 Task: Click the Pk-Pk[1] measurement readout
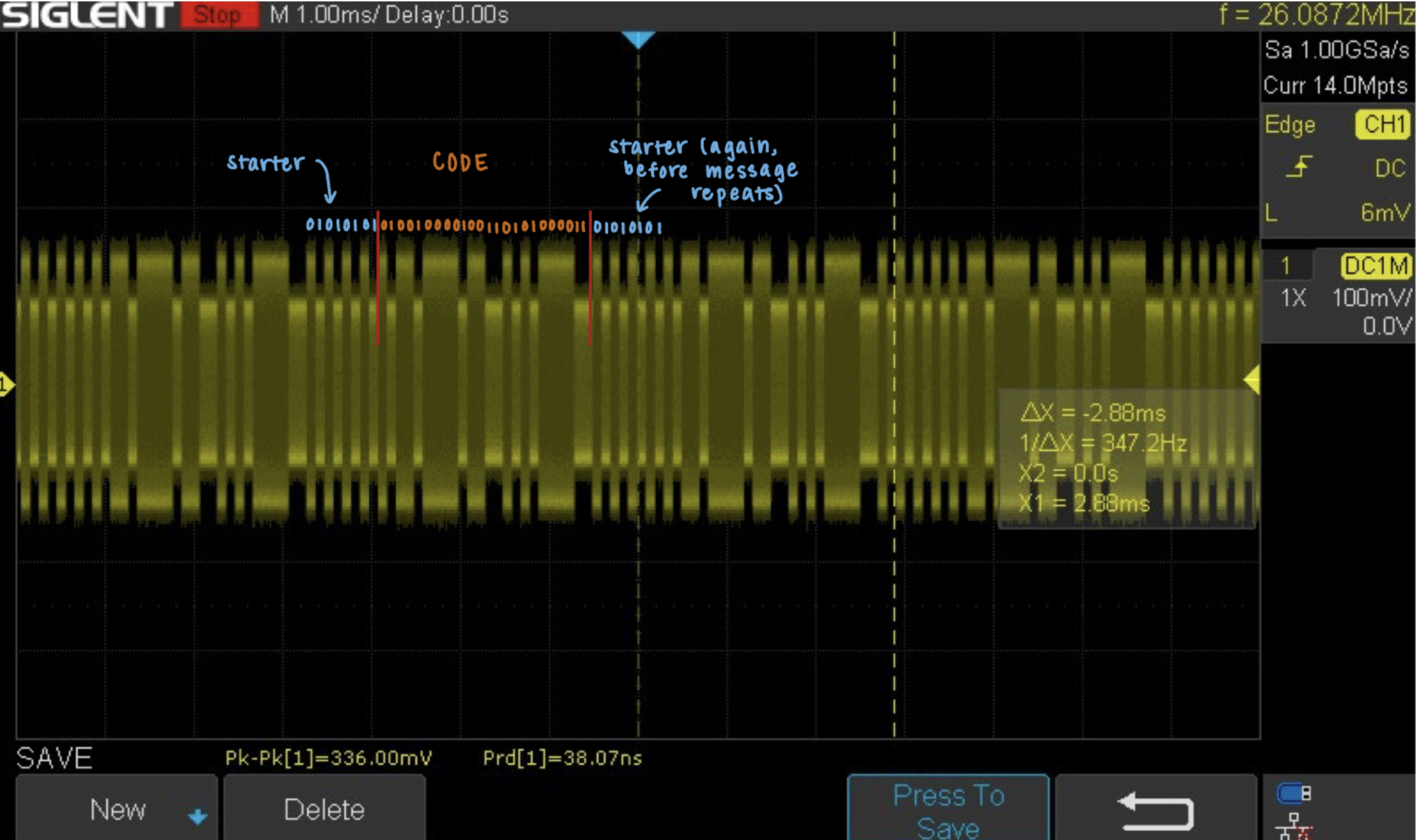point(328,758)
